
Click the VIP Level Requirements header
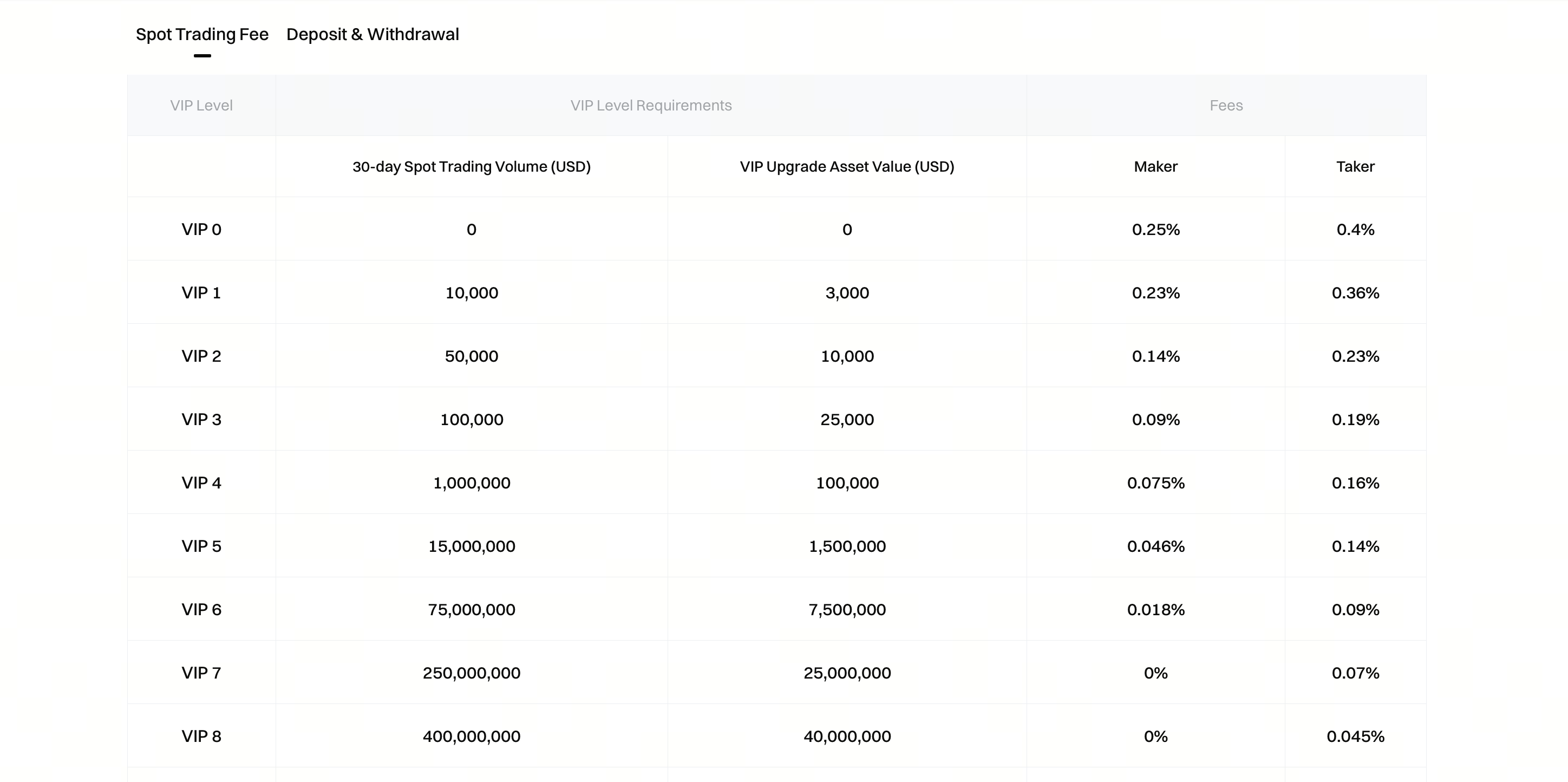pos(651,106)
